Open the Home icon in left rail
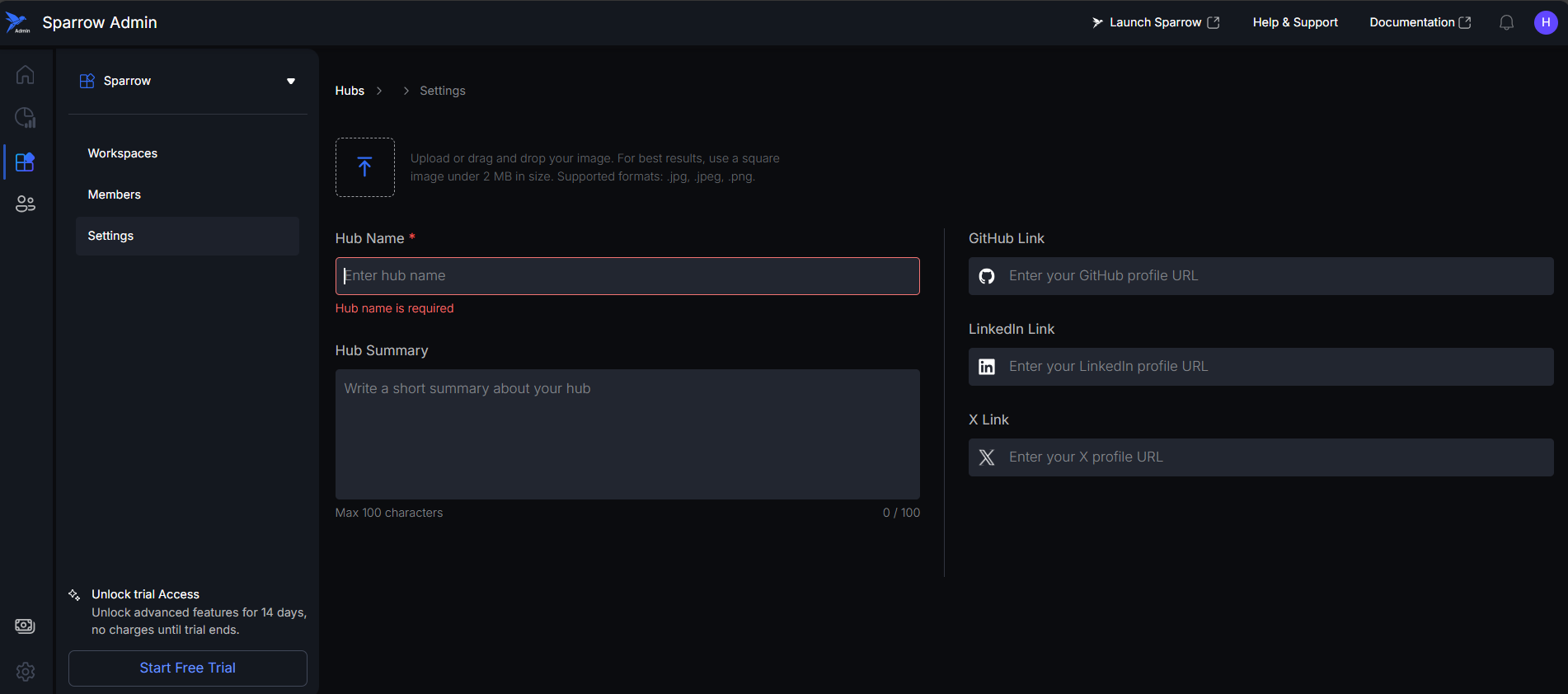The height and width of the screenshot is (694, 1568). coord(26,75)
